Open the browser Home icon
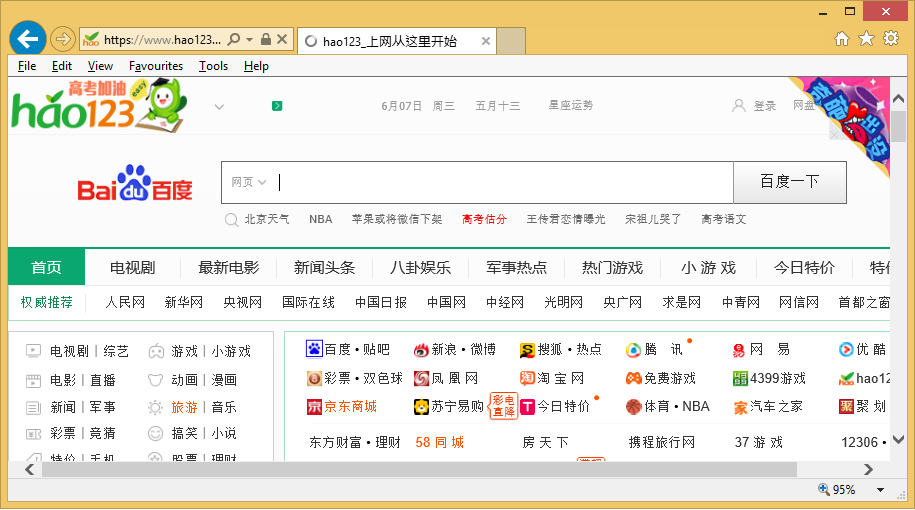Viewport: 915px width, 510px height. click(841, 39)
